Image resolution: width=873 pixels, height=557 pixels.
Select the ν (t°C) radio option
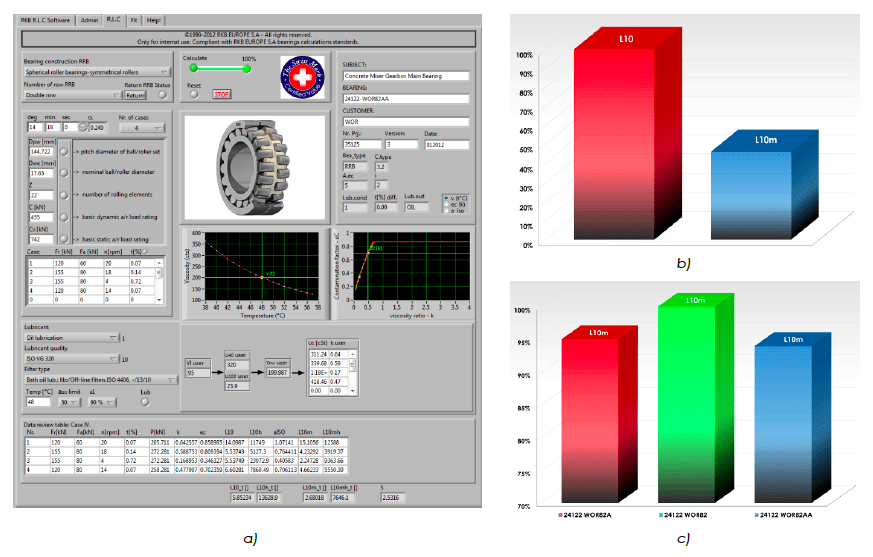[445, 199]
